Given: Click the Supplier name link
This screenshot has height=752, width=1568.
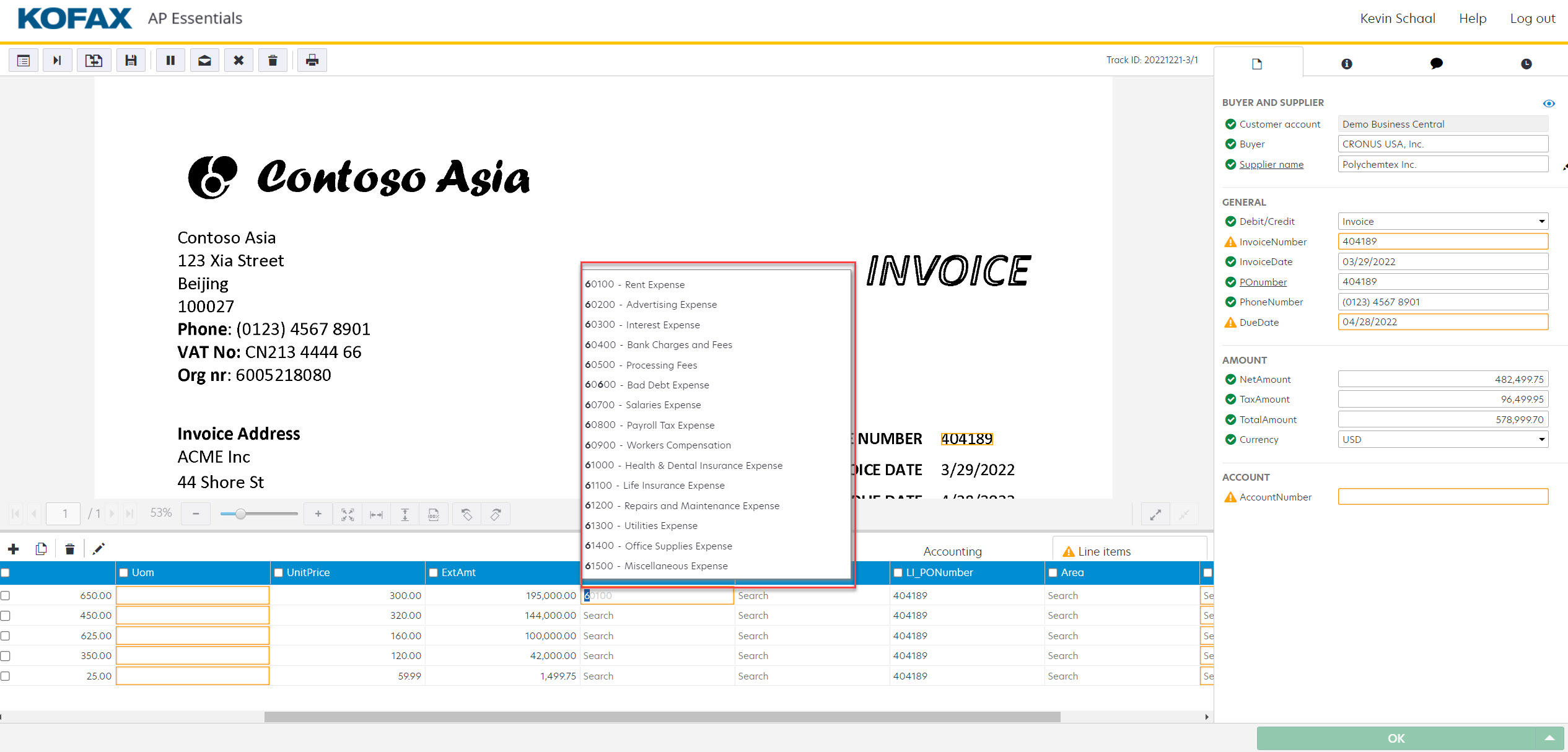Looking at the screenshot, I should (x=1271, y=165).
